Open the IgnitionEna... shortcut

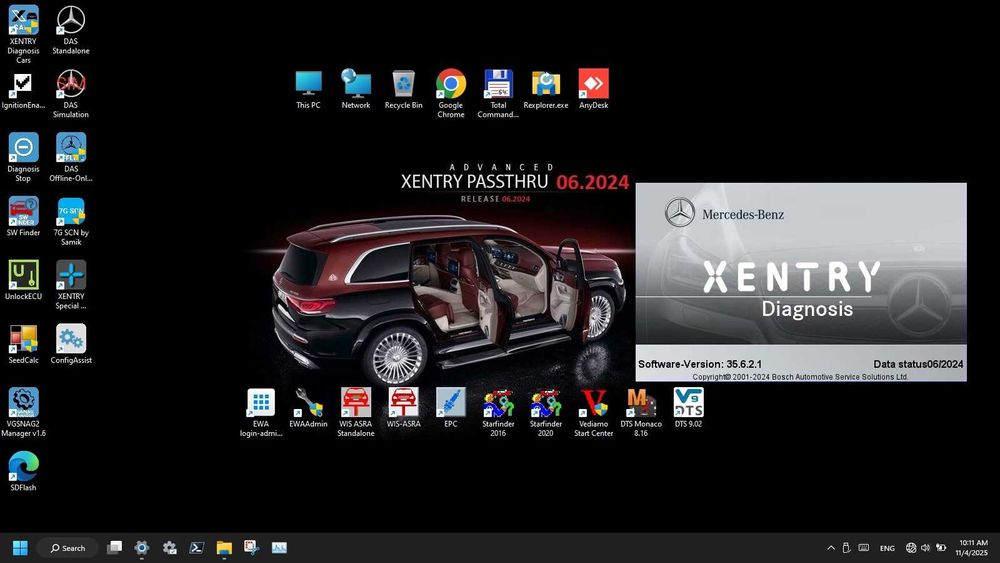tap(23, 90)
